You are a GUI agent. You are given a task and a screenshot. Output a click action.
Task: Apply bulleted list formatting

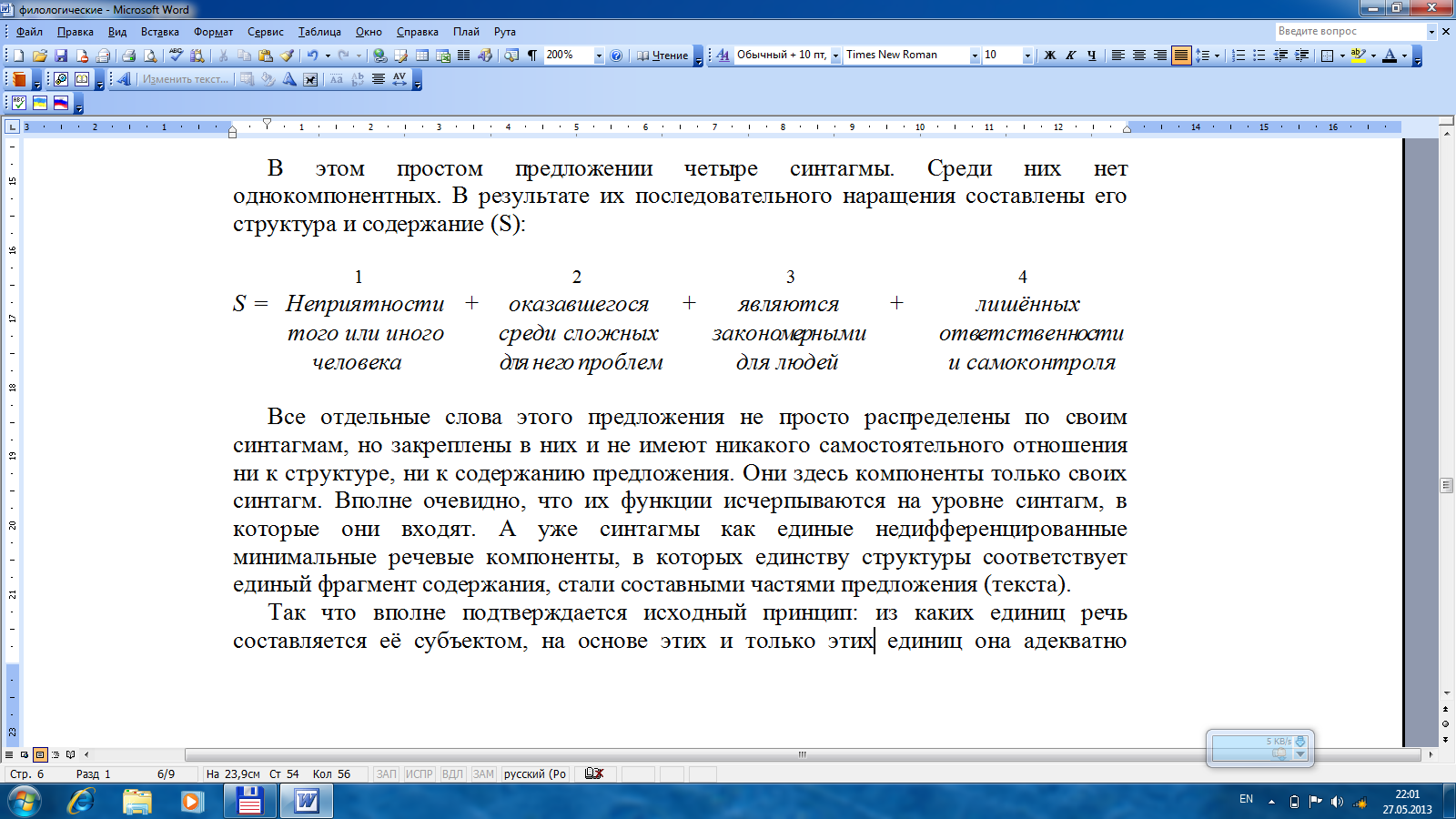1259,56
